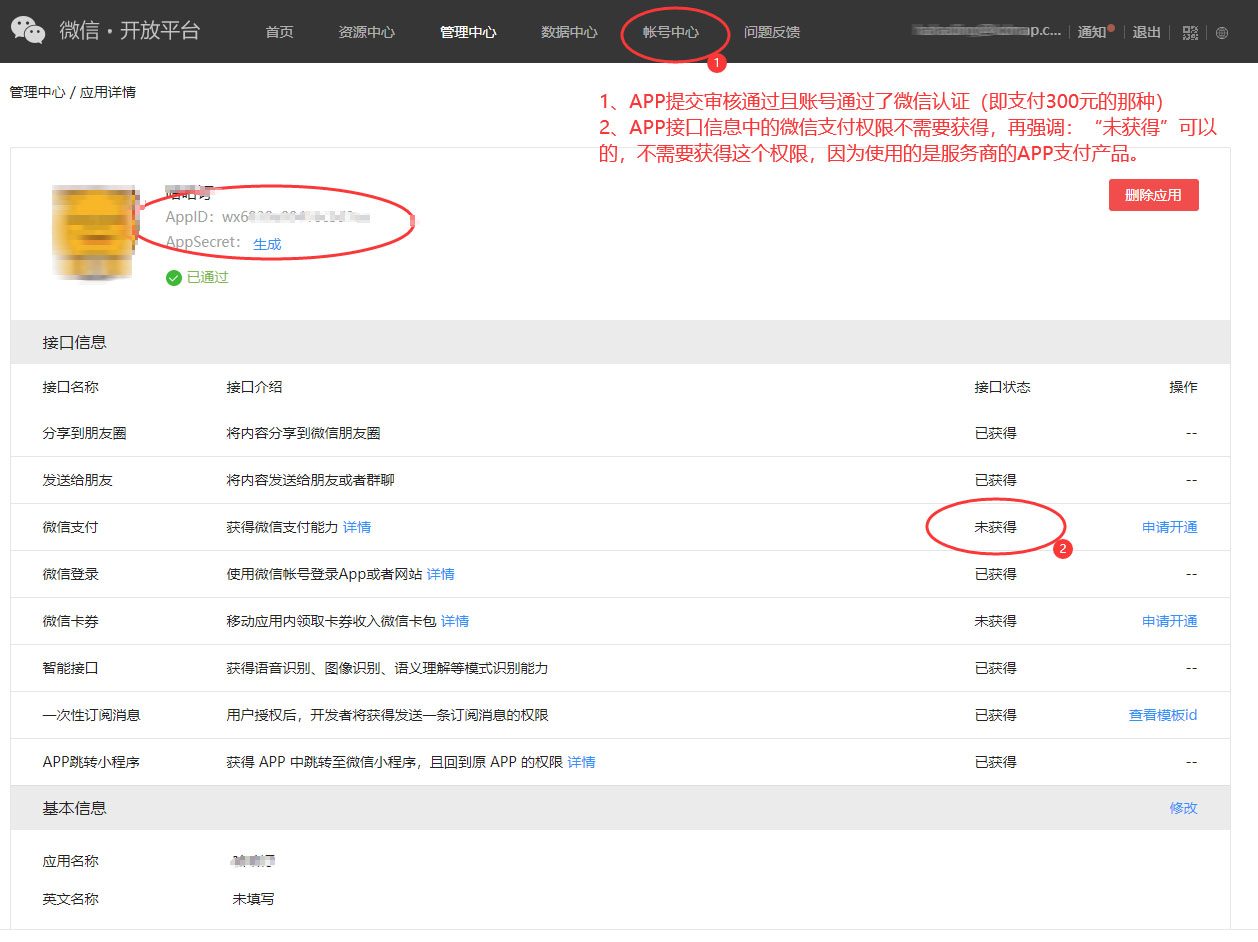Image resolution: width=1258 pixels, height=942 pixels.
Task: Select 智能接口 interface name
Action: point(71,668)
